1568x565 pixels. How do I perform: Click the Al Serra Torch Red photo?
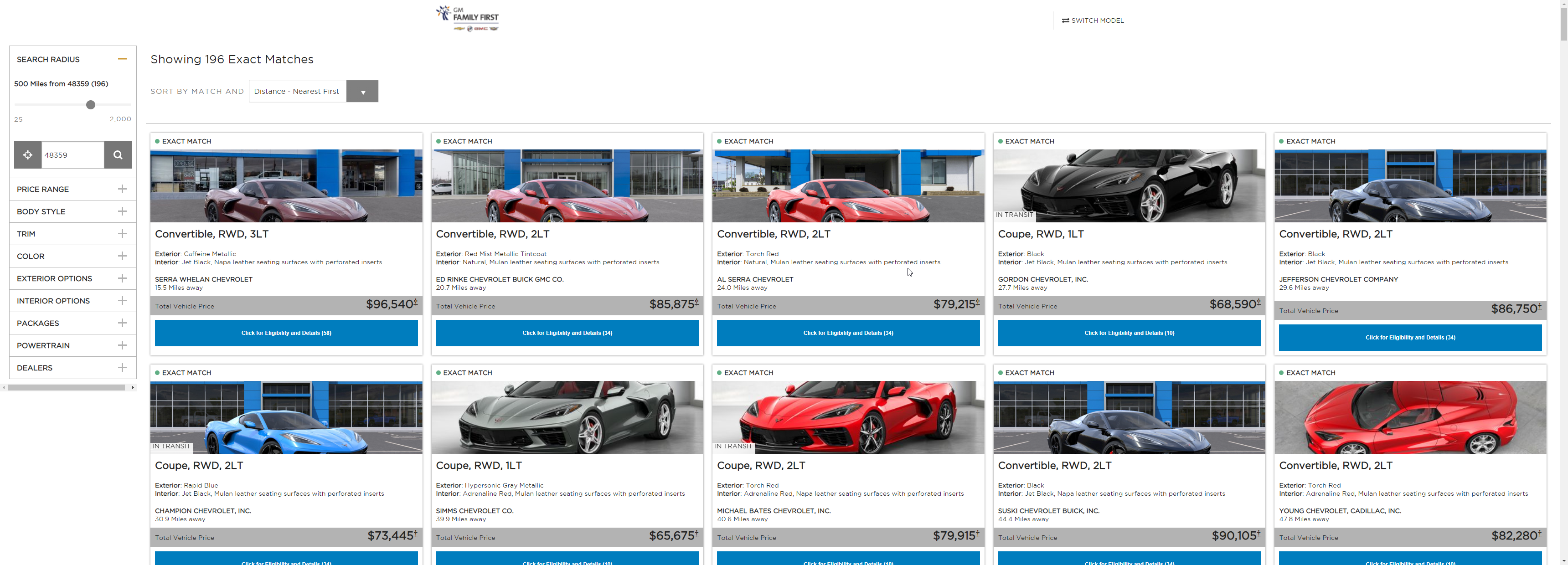[848, 185]
